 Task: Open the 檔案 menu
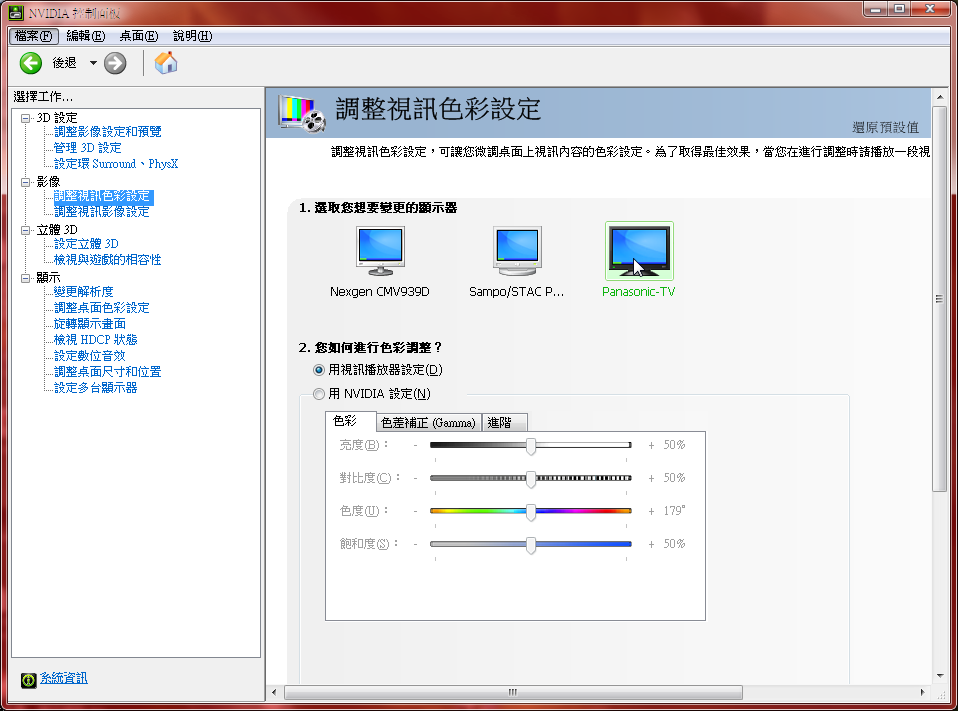[32, 36]
